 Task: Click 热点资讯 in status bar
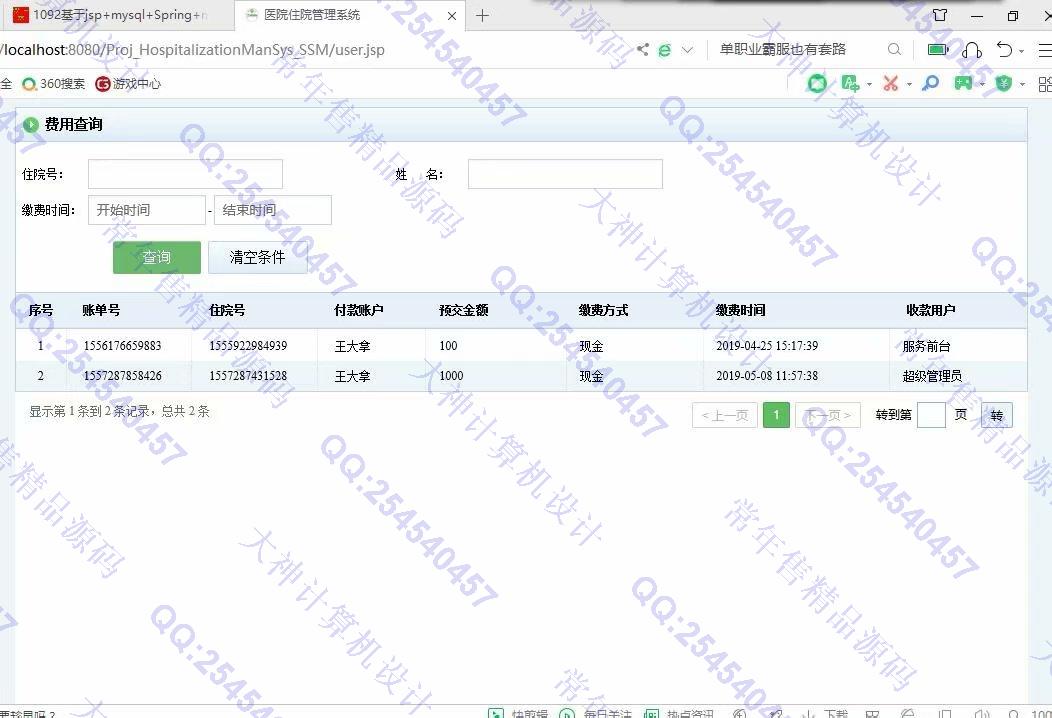[x=679, y=714]
